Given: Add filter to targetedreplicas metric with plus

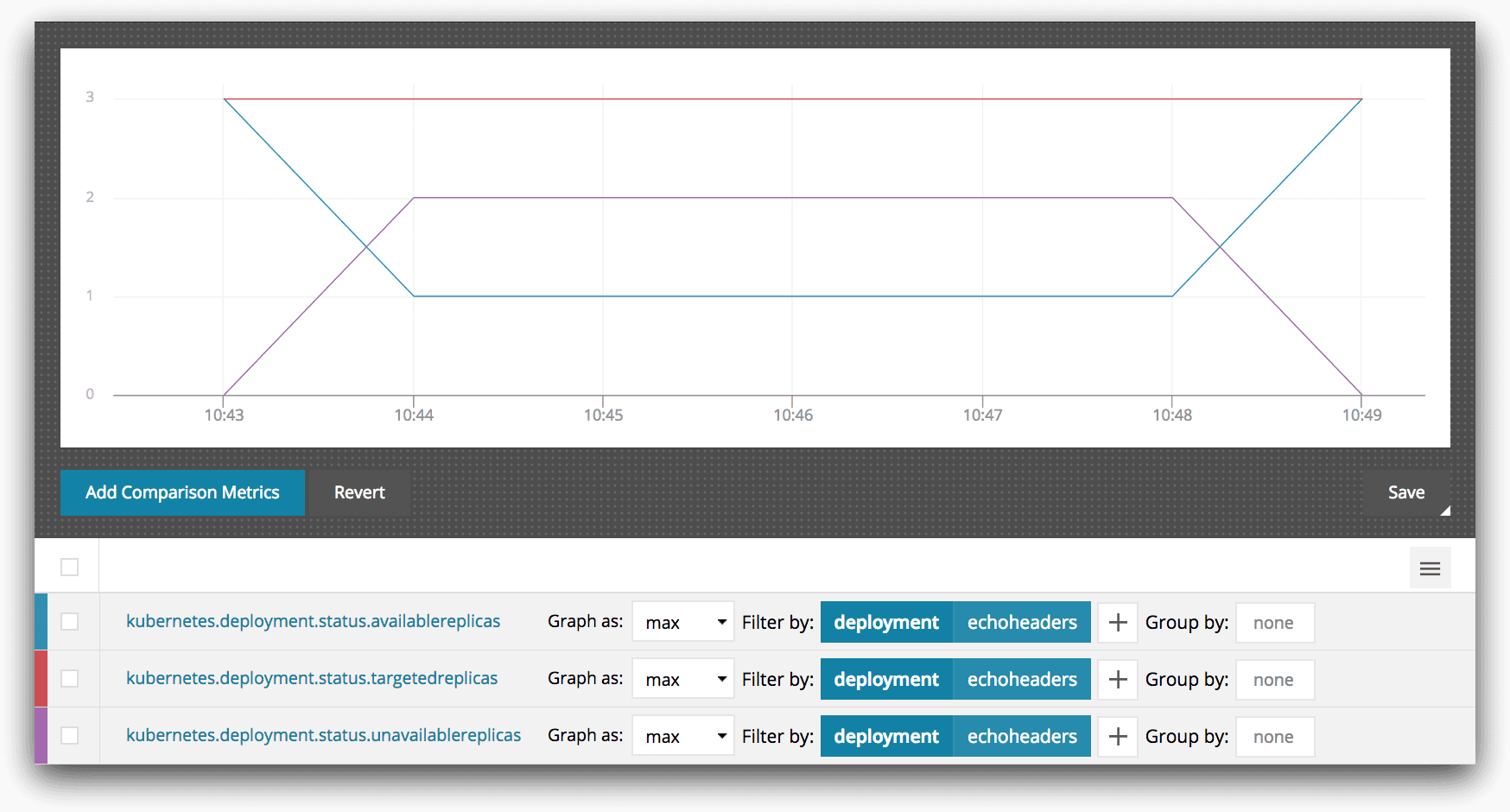Looking at the screenshot, I should click(1118, 680).
